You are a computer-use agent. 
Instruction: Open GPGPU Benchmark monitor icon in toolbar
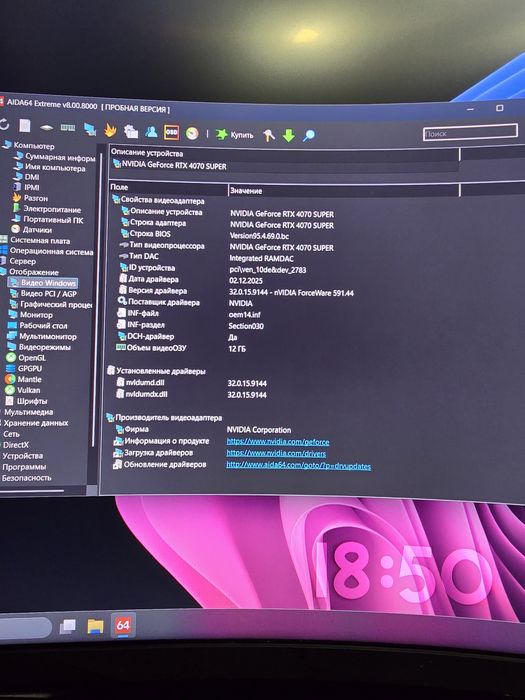tap(90, 129)
